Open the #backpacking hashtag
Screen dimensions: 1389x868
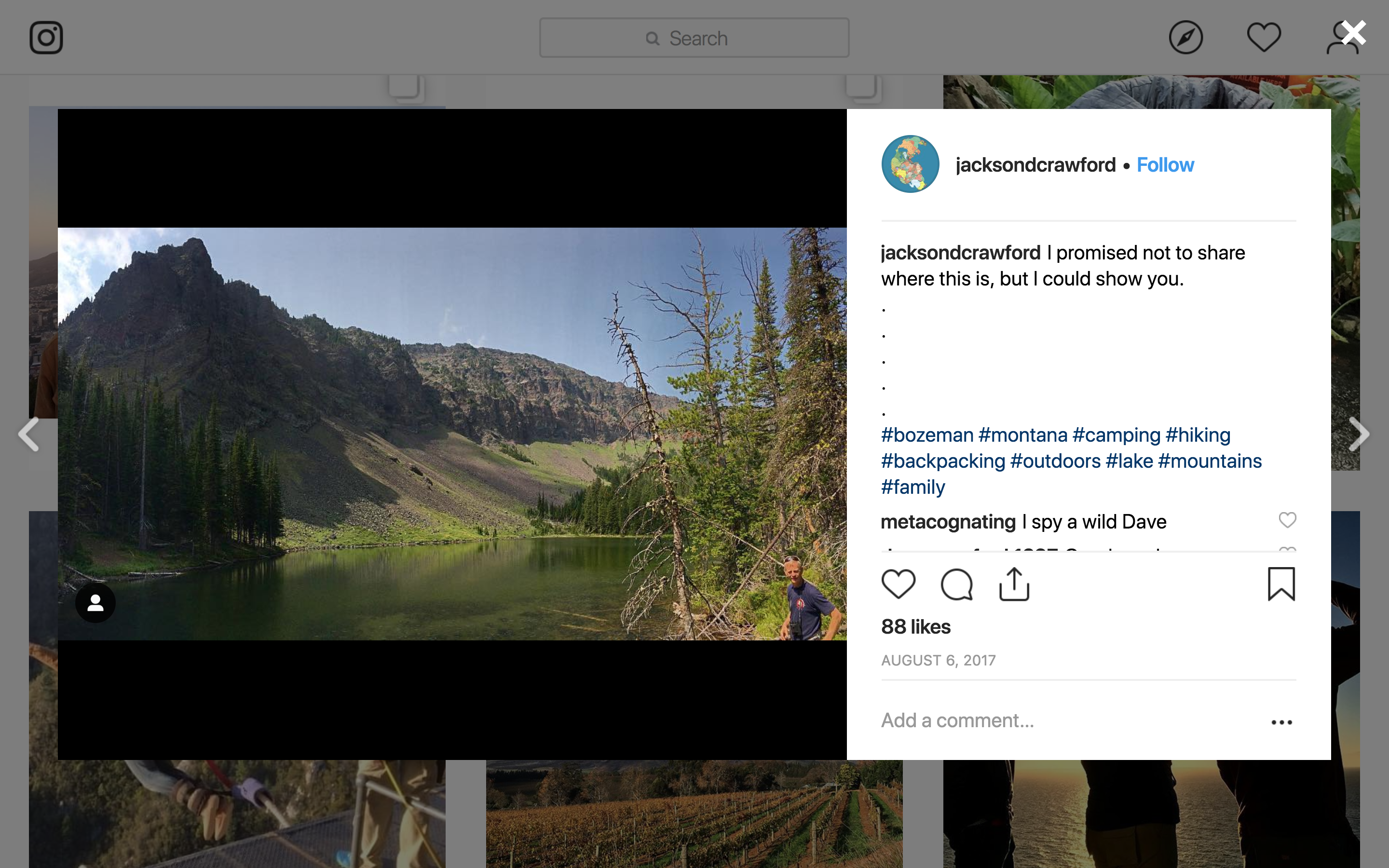[943, 461]
